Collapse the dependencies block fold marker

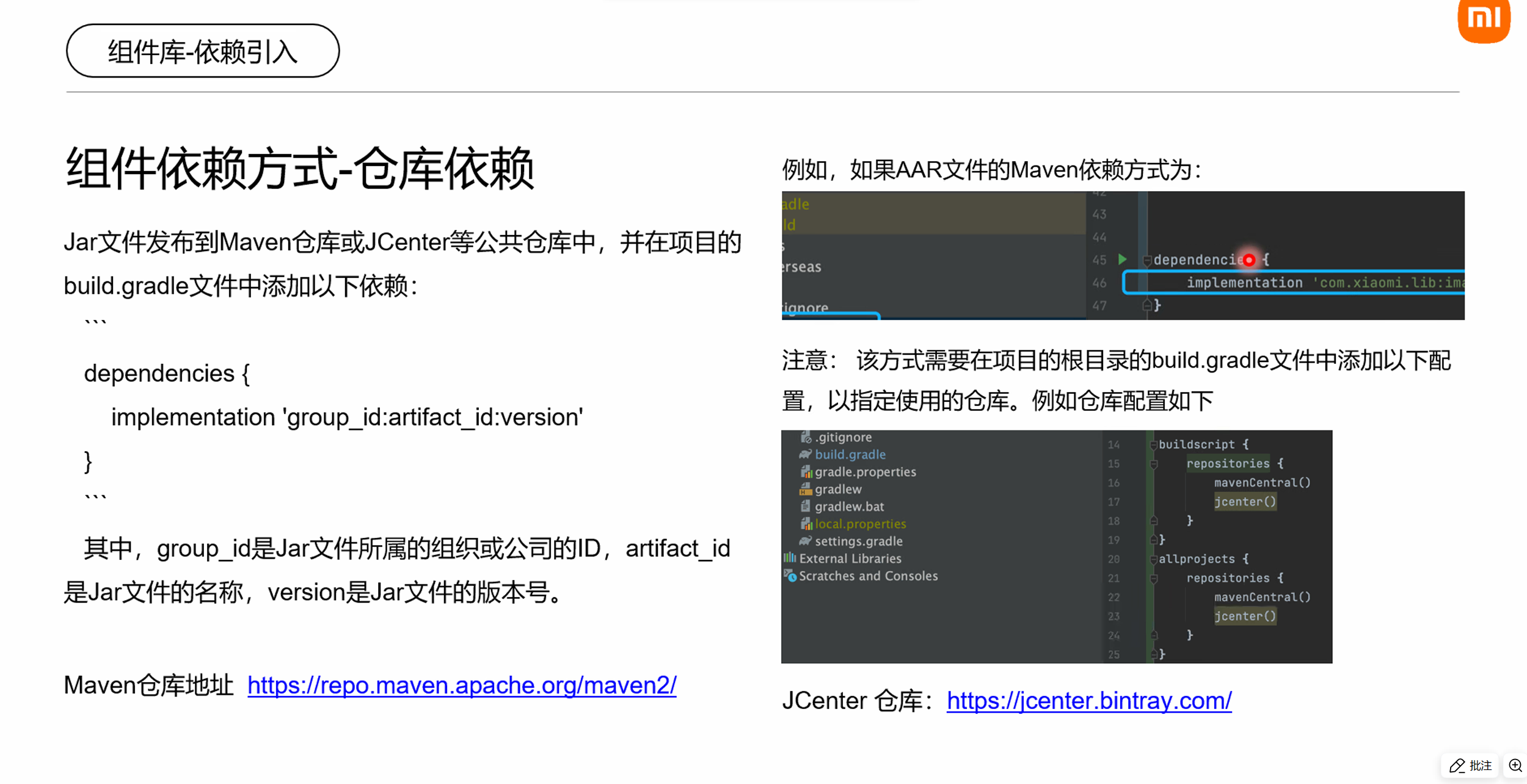pyautogui.click(x=1147, y=260)
